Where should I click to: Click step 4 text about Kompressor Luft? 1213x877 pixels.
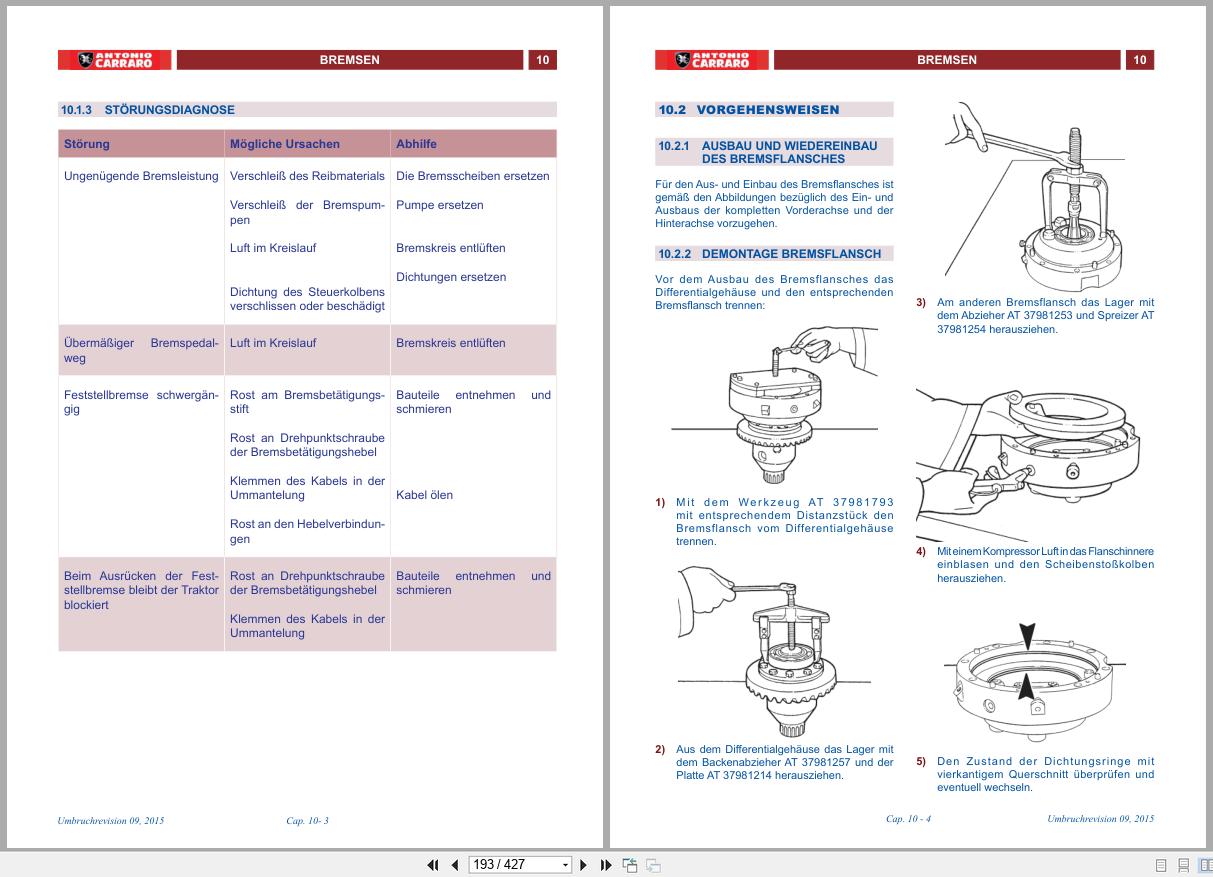point(1045,565)
